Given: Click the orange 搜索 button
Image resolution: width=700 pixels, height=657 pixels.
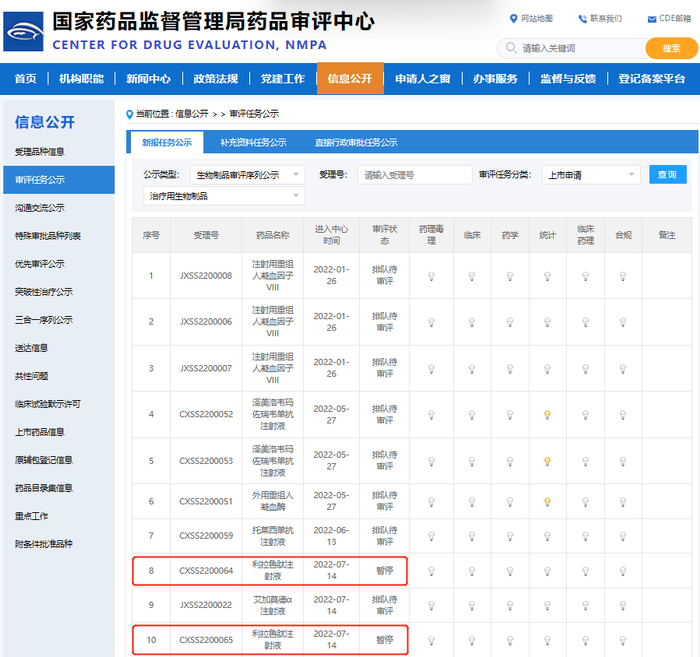Looking at the screenshot, I should [663, 48].
